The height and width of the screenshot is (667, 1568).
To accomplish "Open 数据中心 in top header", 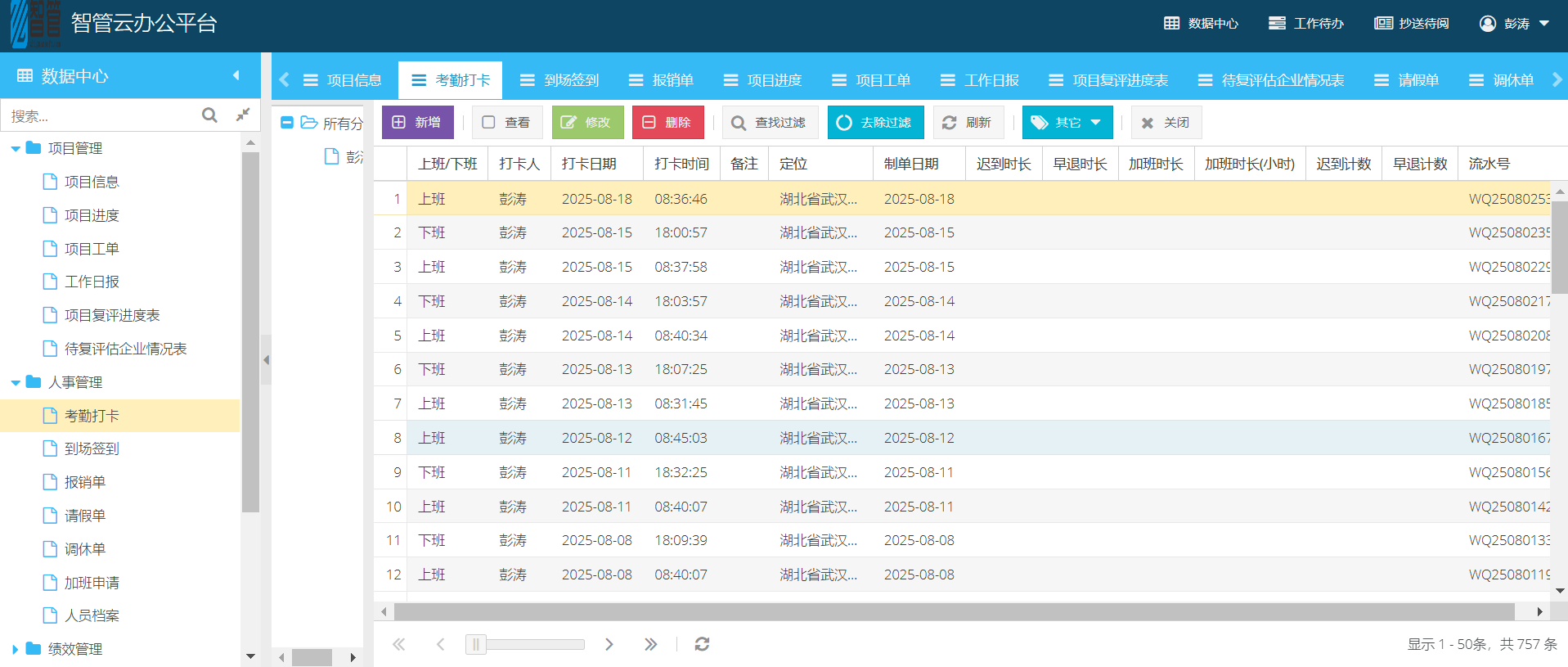I will [x=1201, y=24].
